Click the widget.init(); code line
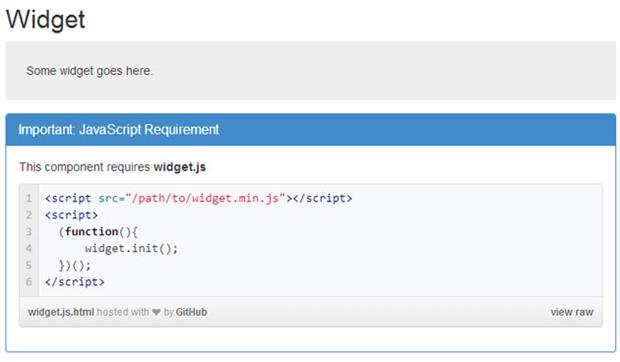Viewport: 620px width, 362px height. pos(131,249)
